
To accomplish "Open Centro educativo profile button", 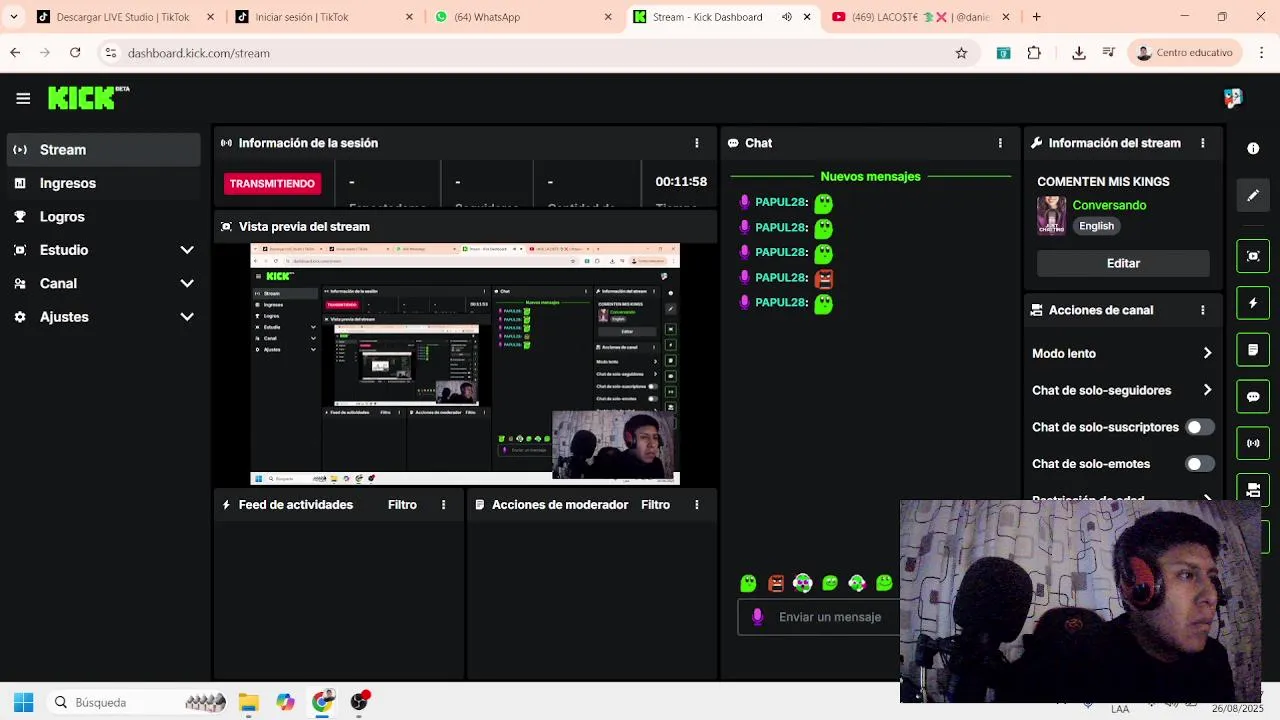I will click(1186, 53).
